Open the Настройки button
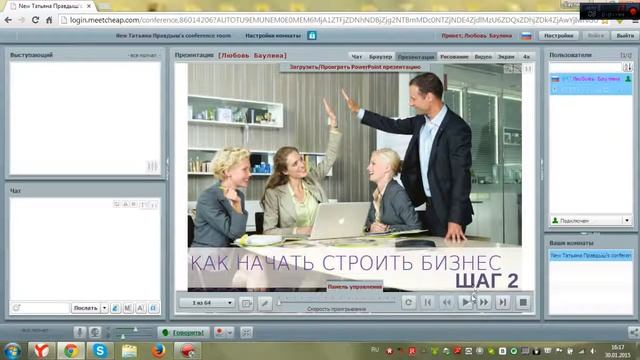Screen dimensions: 640x360 point(558,36)
